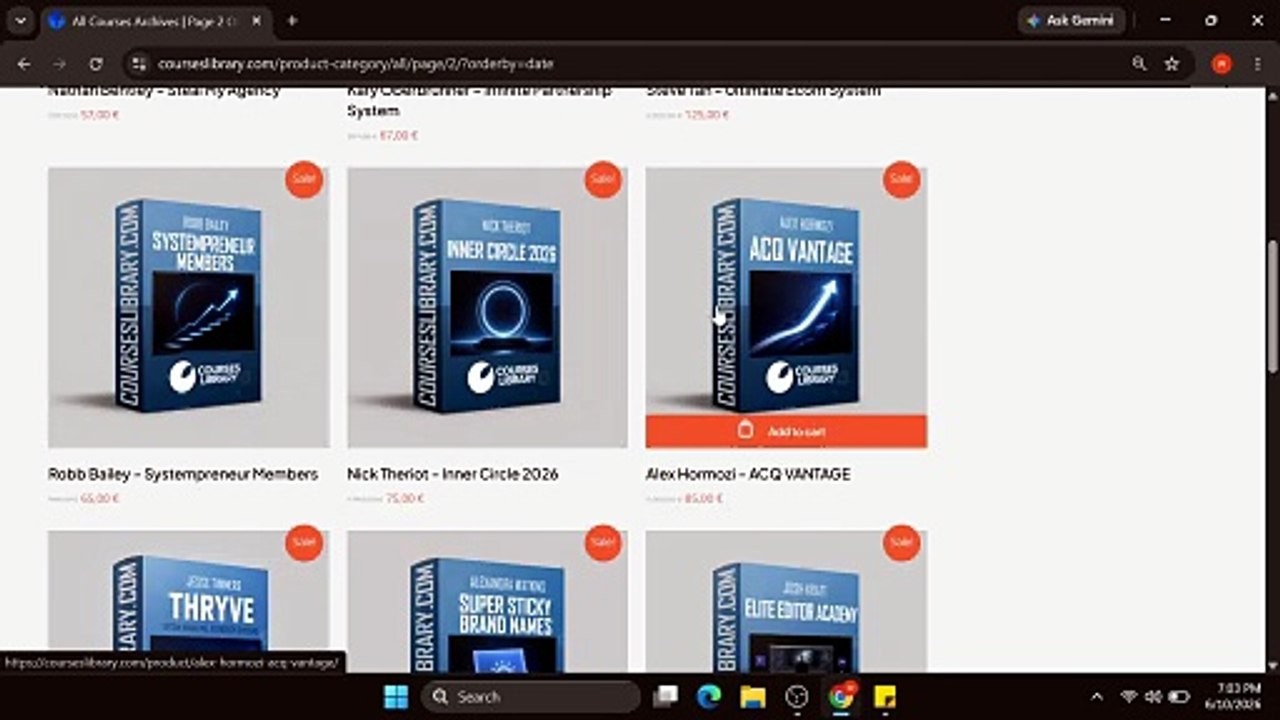Click the 57,00 € price text
Image resolution: width=1280 pixels, height=720 pixels.
click(x=100, y=114)
